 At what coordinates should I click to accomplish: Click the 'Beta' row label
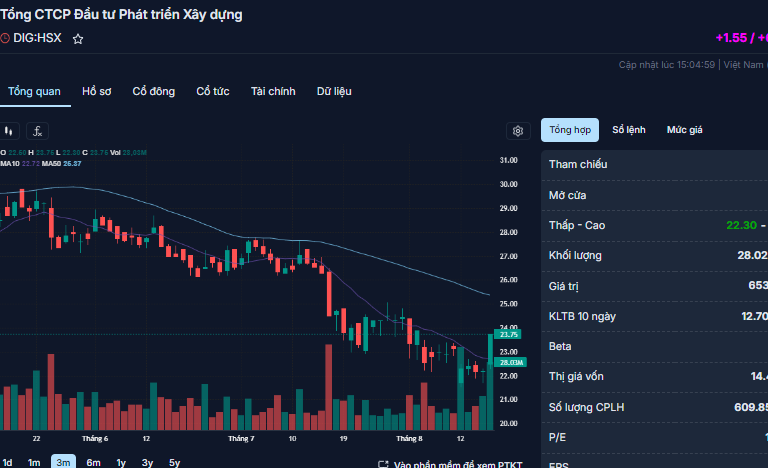coord(560,346)
